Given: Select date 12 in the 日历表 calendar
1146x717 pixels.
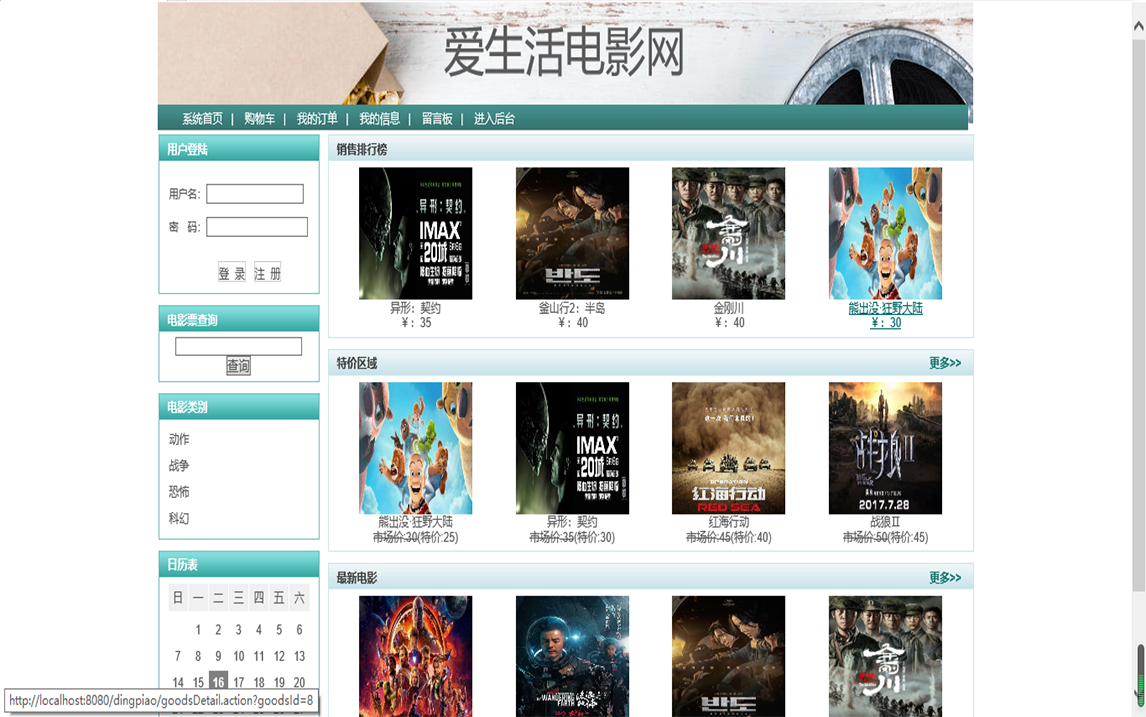Looking at the screenshot, I should coord(279,656).
